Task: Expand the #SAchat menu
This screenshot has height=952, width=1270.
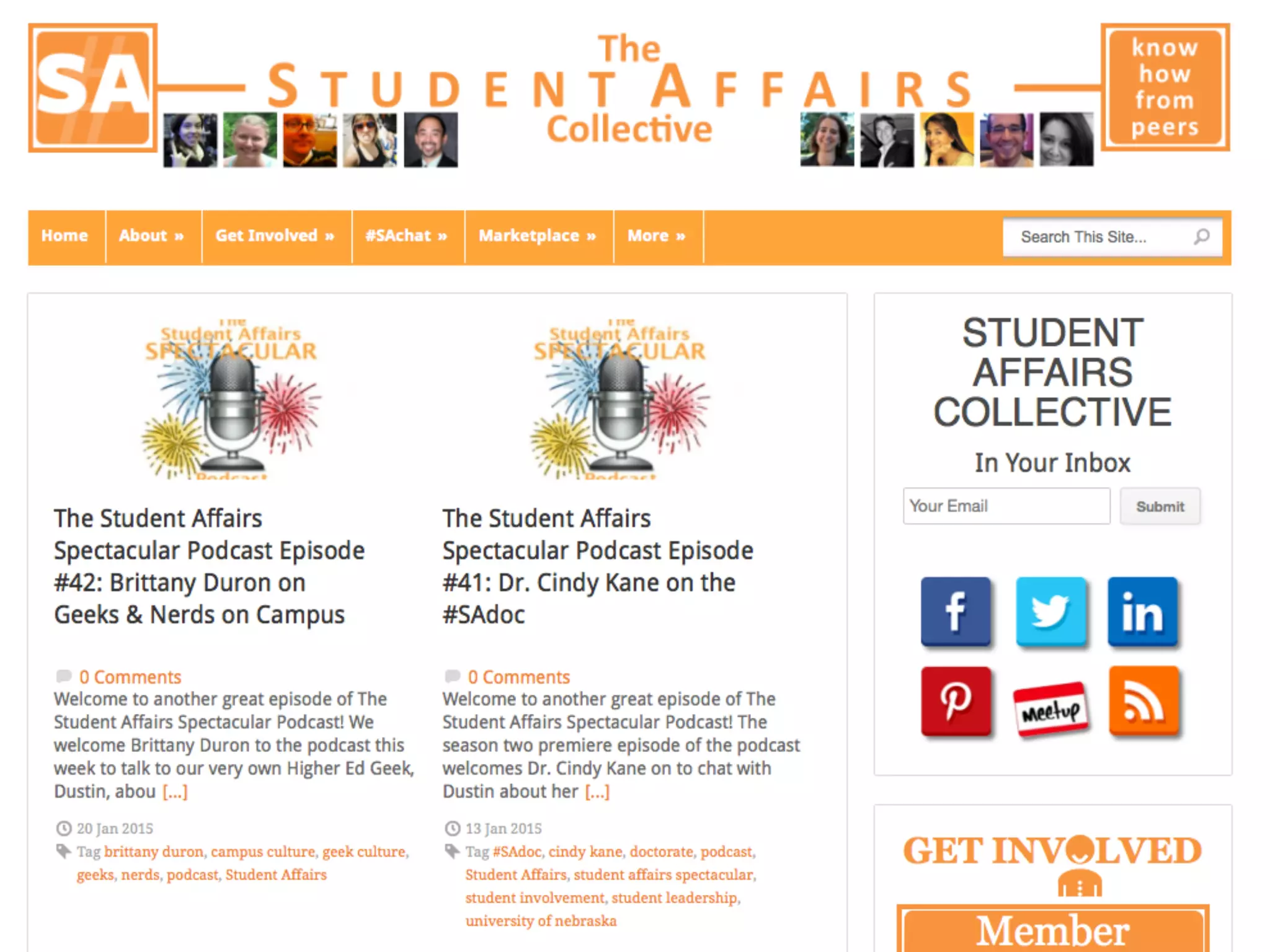Action: click(408, 236)
